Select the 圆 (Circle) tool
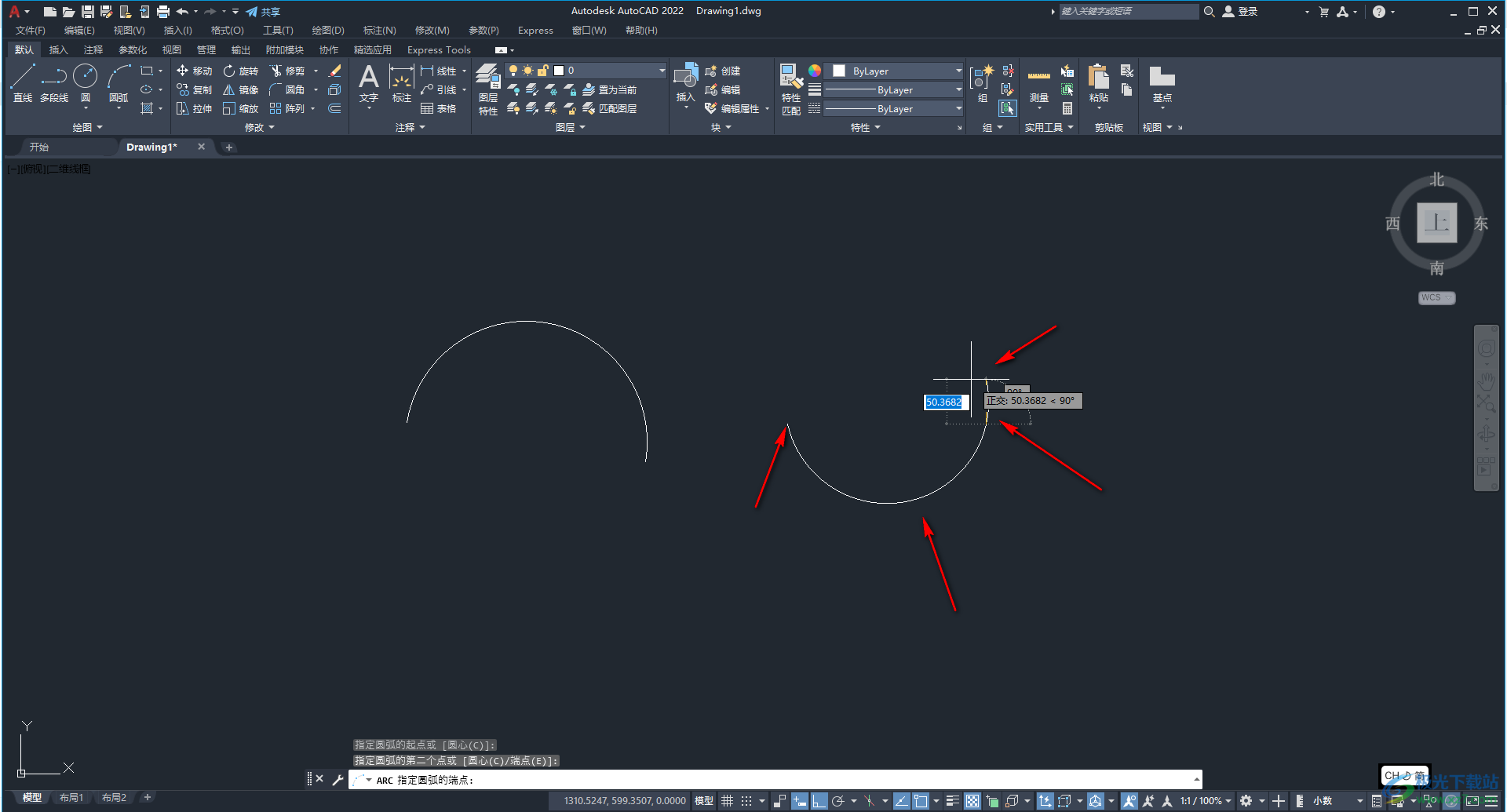 click(86, 83)
